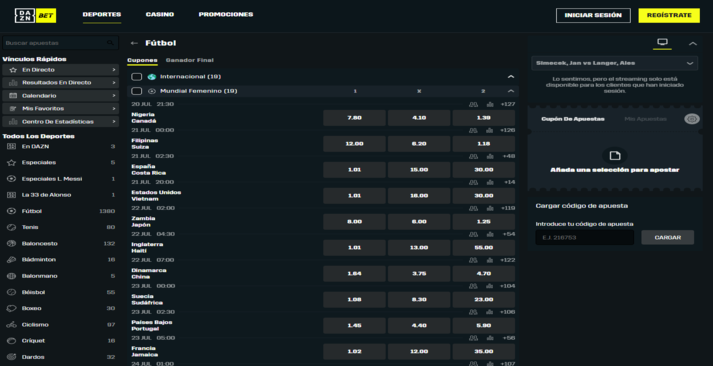
Task: Click the Béisbol icon in the sidebar
Action: tap(11, 292)
